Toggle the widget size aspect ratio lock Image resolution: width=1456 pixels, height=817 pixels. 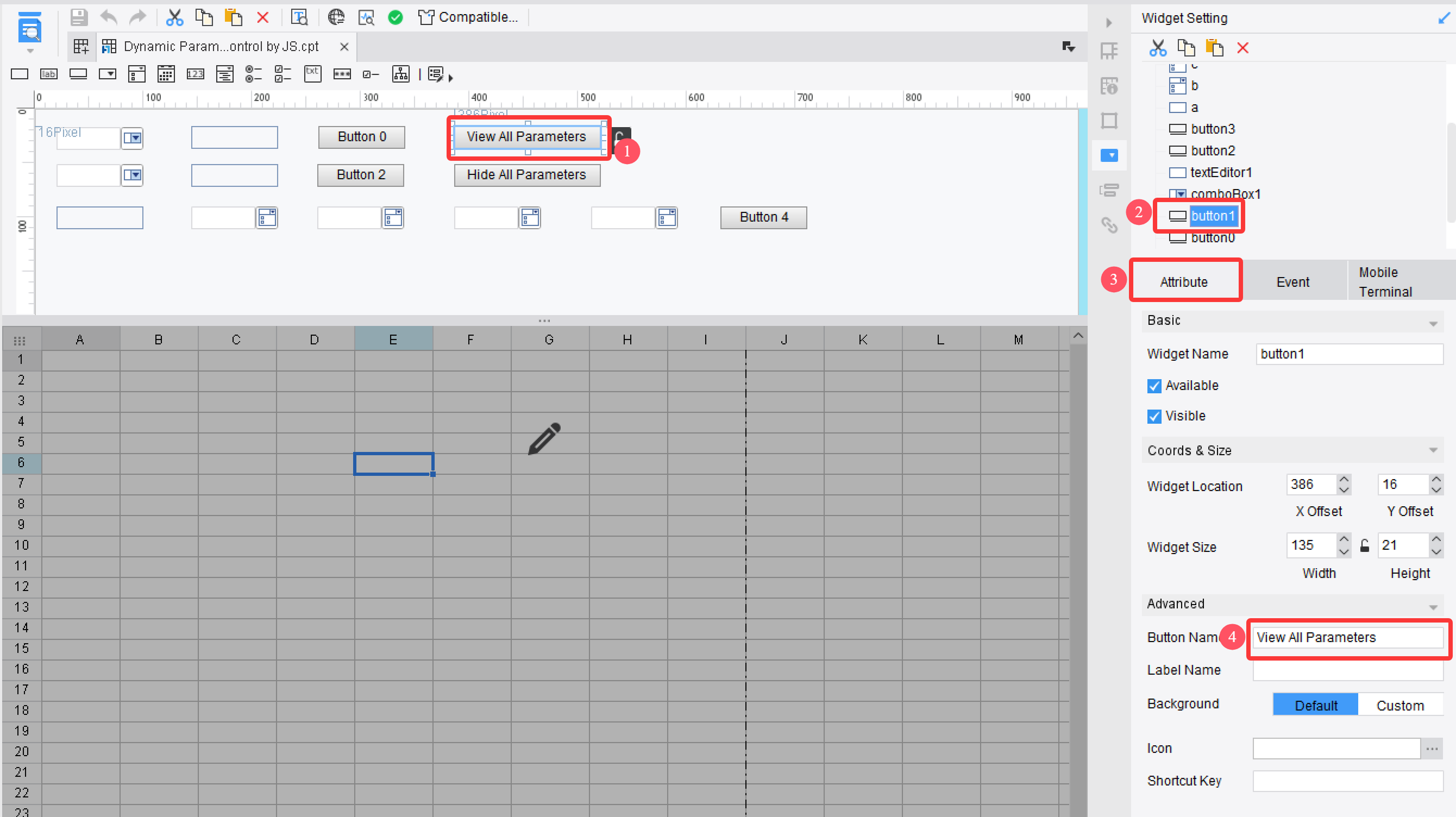(1364, 546)
